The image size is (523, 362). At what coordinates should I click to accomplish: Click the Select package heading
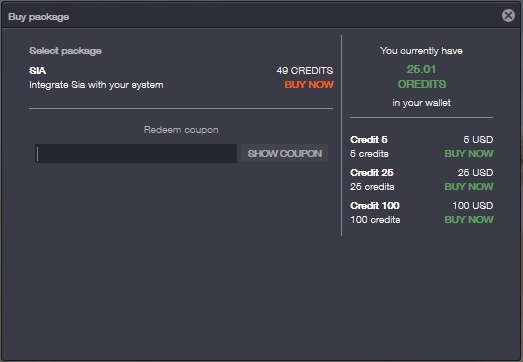65,51
